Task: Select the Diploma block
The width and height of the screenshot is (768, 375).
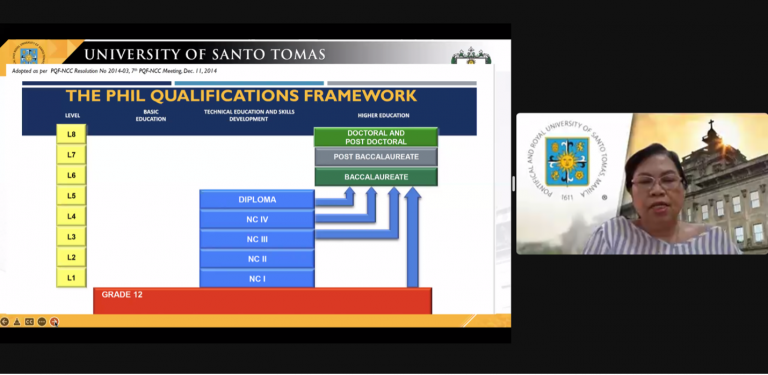Action: (257, 199)
